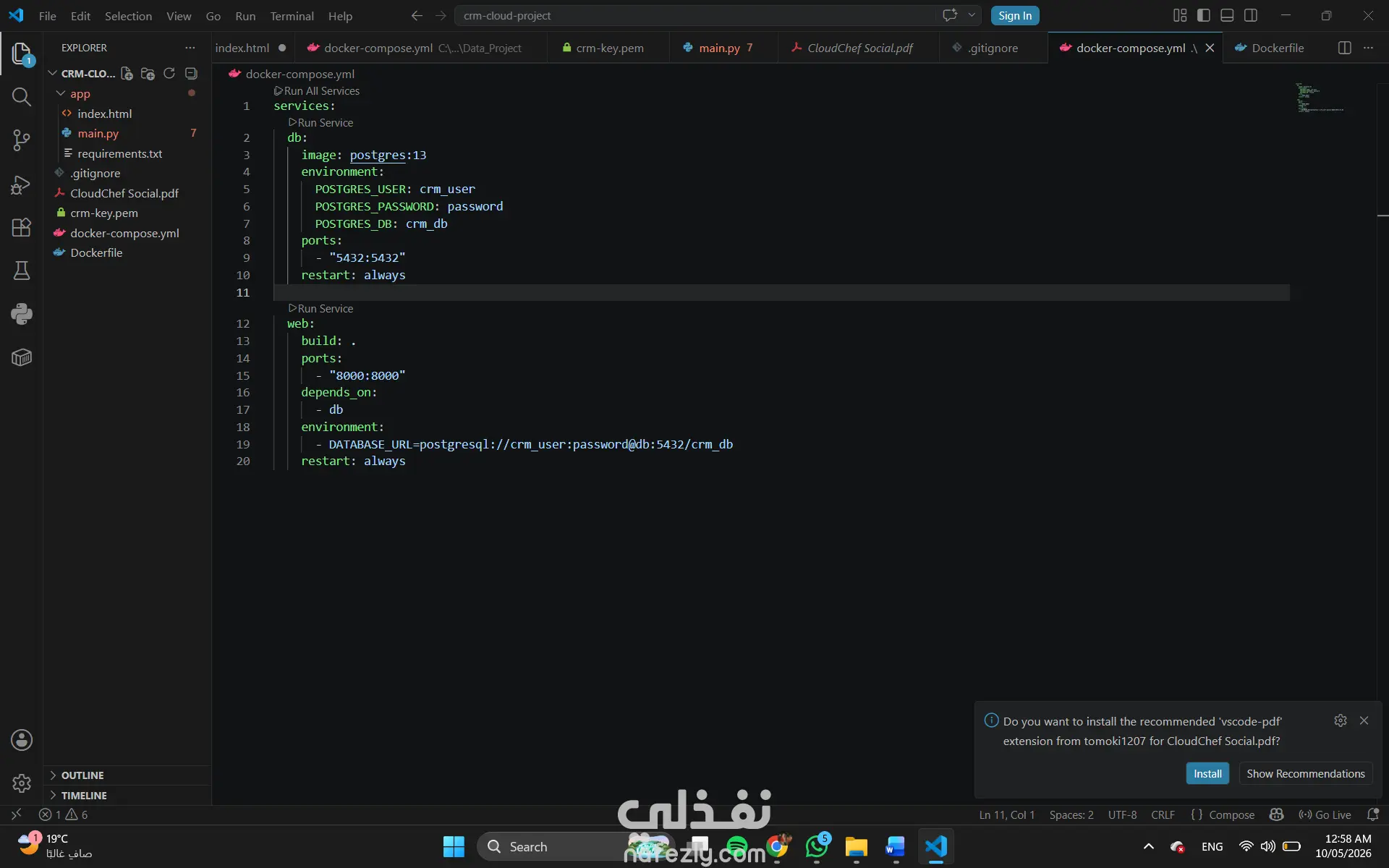Click the Sign In button

(1015, 15)
